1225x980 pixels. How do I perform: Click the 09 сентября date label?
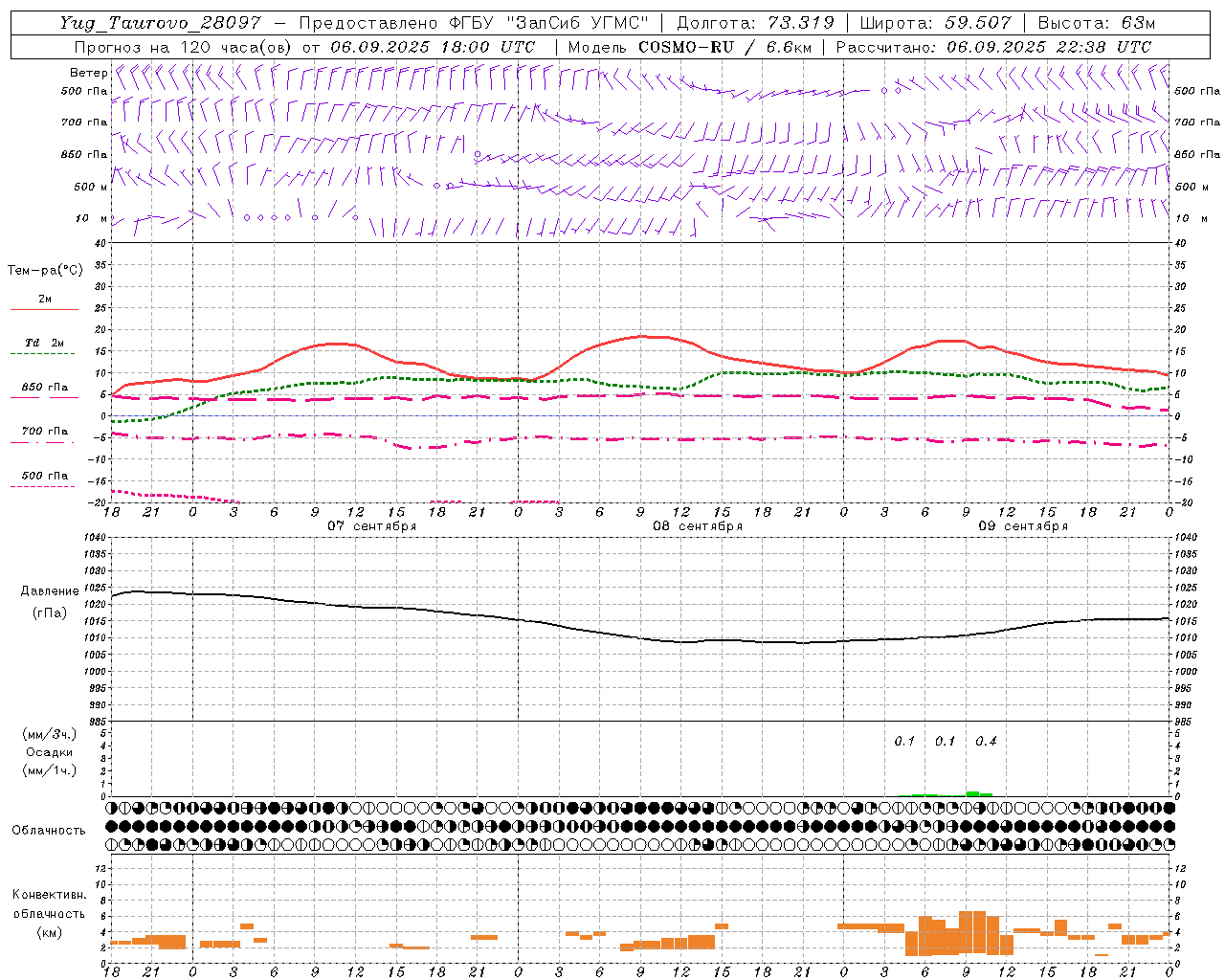tap(1023, 526)
